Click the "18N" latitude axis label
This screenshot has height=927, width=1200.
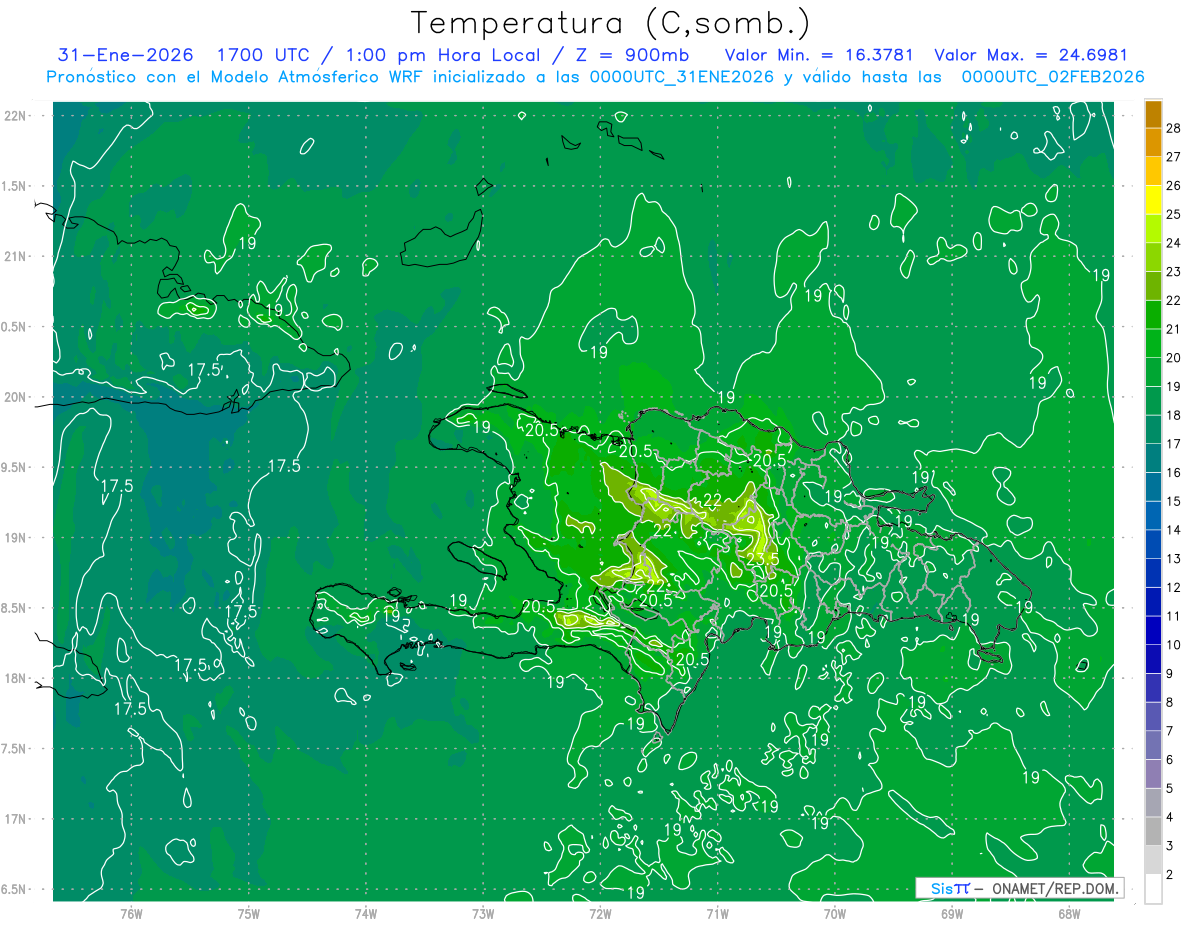(17, 679)
